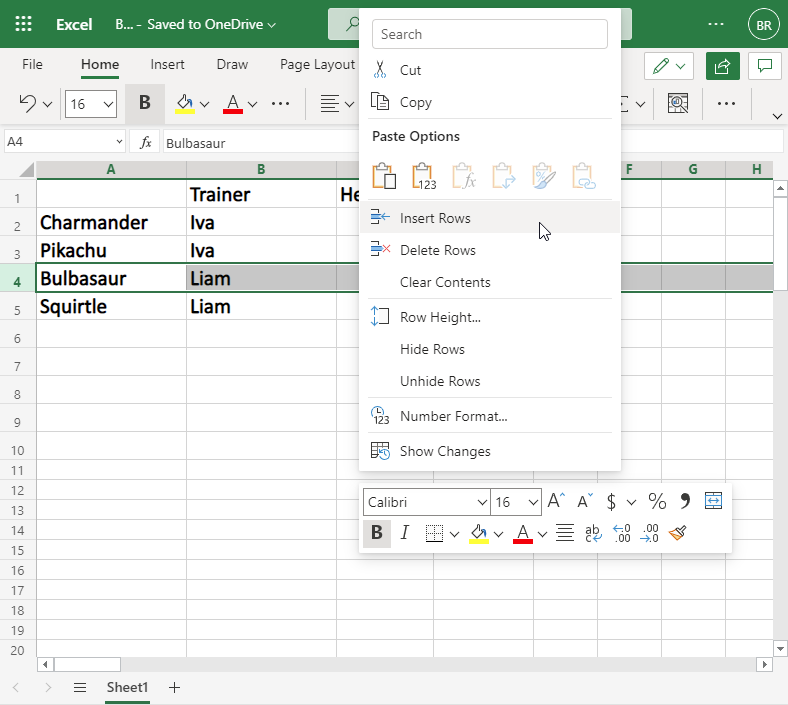This screenshot has height=705, width=788.
Task: Click the Paste Values icon in Paste Options
Action: click(424, 177)
